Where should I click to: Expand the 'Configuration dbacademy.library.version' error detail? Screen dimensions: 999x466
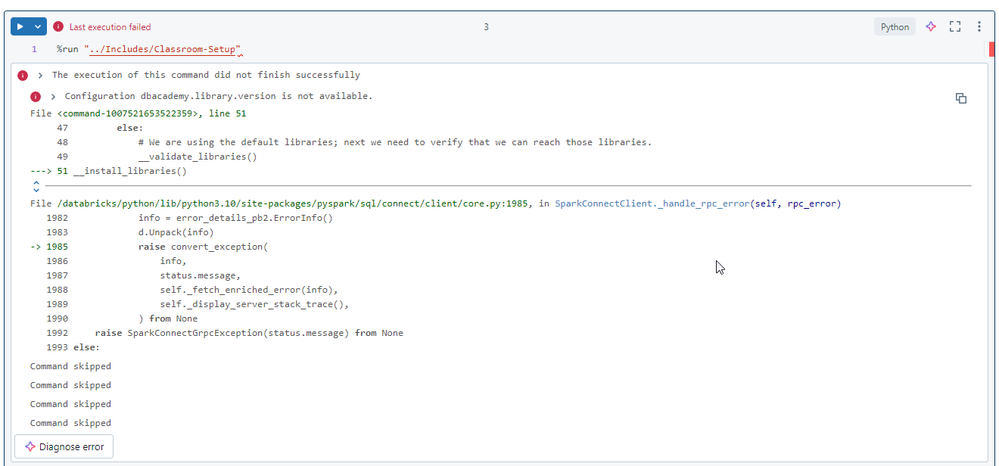click(53, 96)
